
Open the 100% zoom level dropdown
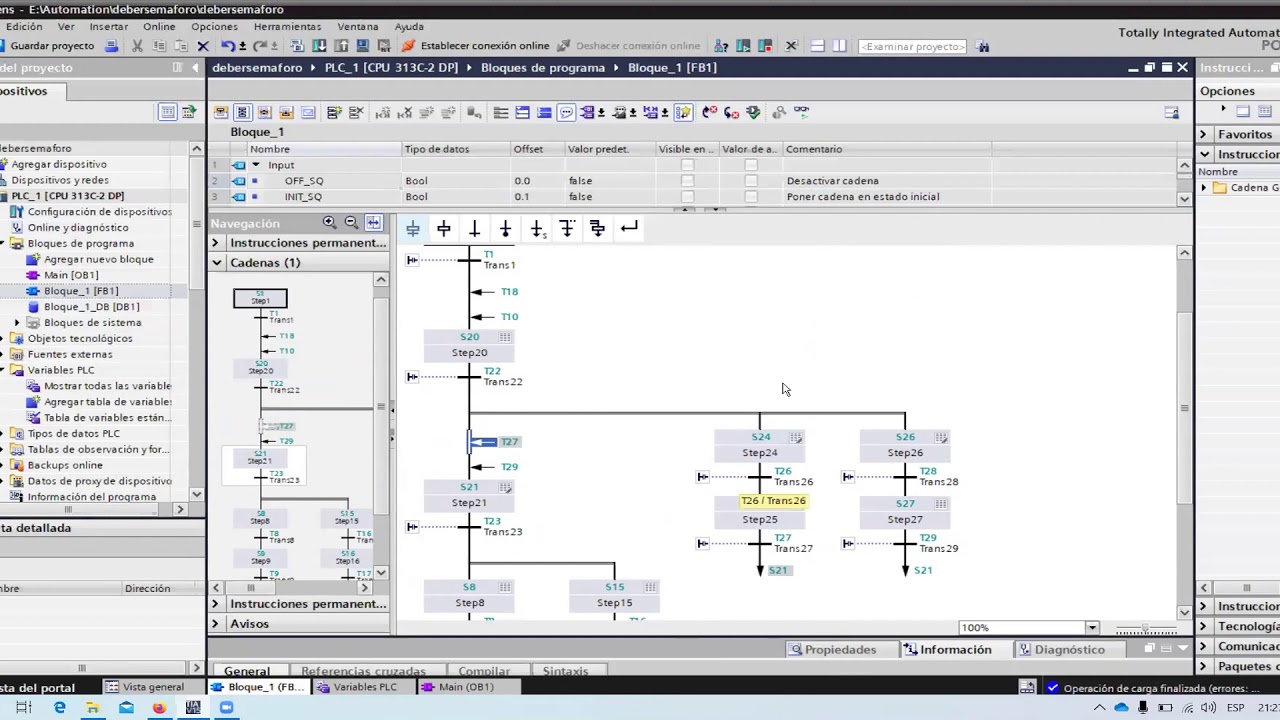tap(1092, 628)
